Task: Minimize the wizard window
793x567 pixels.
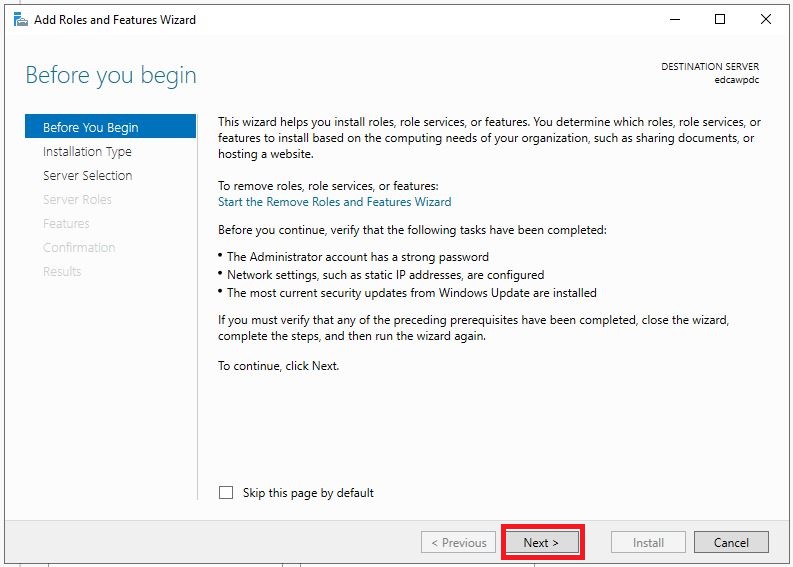Action: (675, 20)
